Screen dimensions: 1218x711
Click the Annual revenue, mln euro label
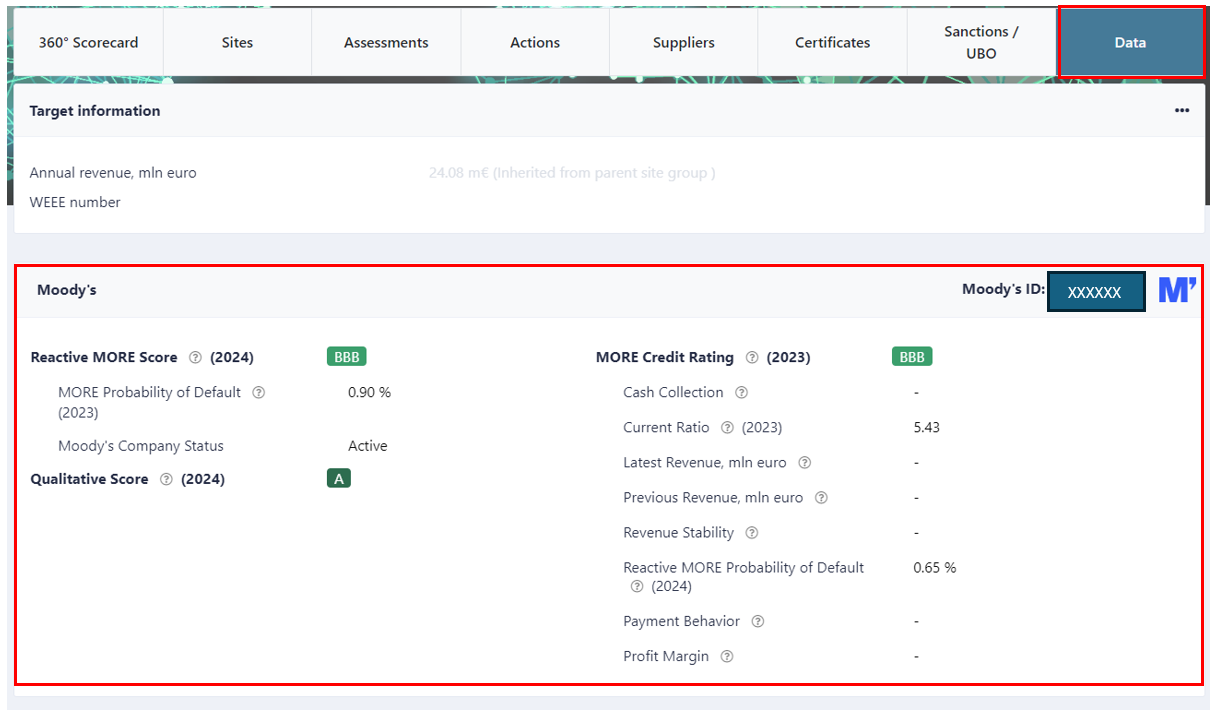(113, 173)
